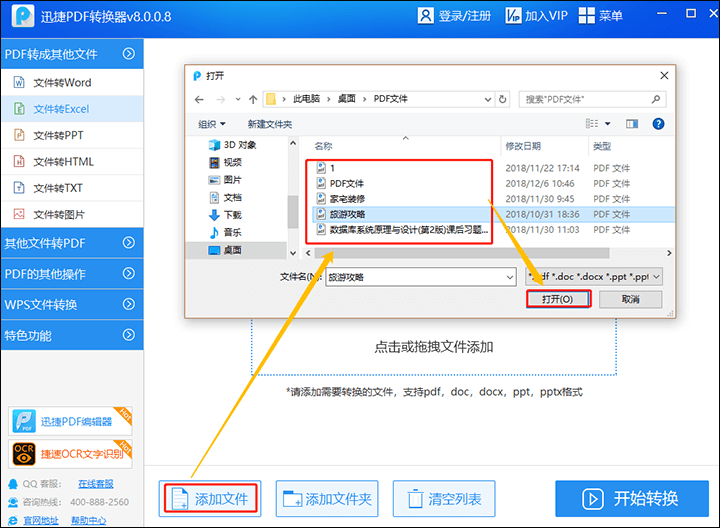The height and width of the screenshot is (528, 720).
Task: Click the 迅捷PDF转换器 app logo
Action: (x=23, y=16)
